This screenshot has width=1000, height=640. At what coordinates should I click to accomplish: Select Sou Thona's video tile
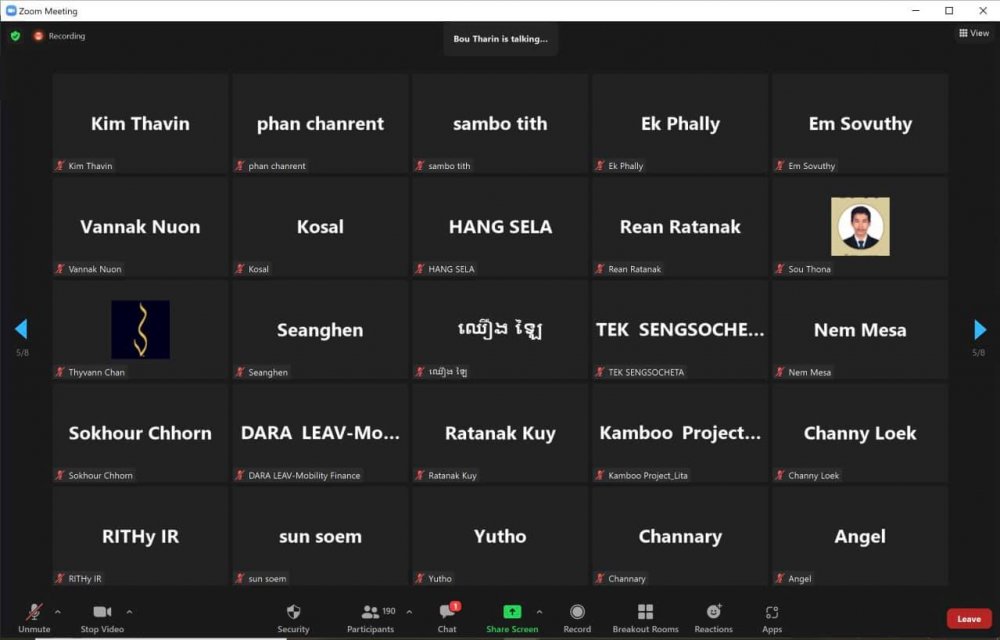pos(860,227)
